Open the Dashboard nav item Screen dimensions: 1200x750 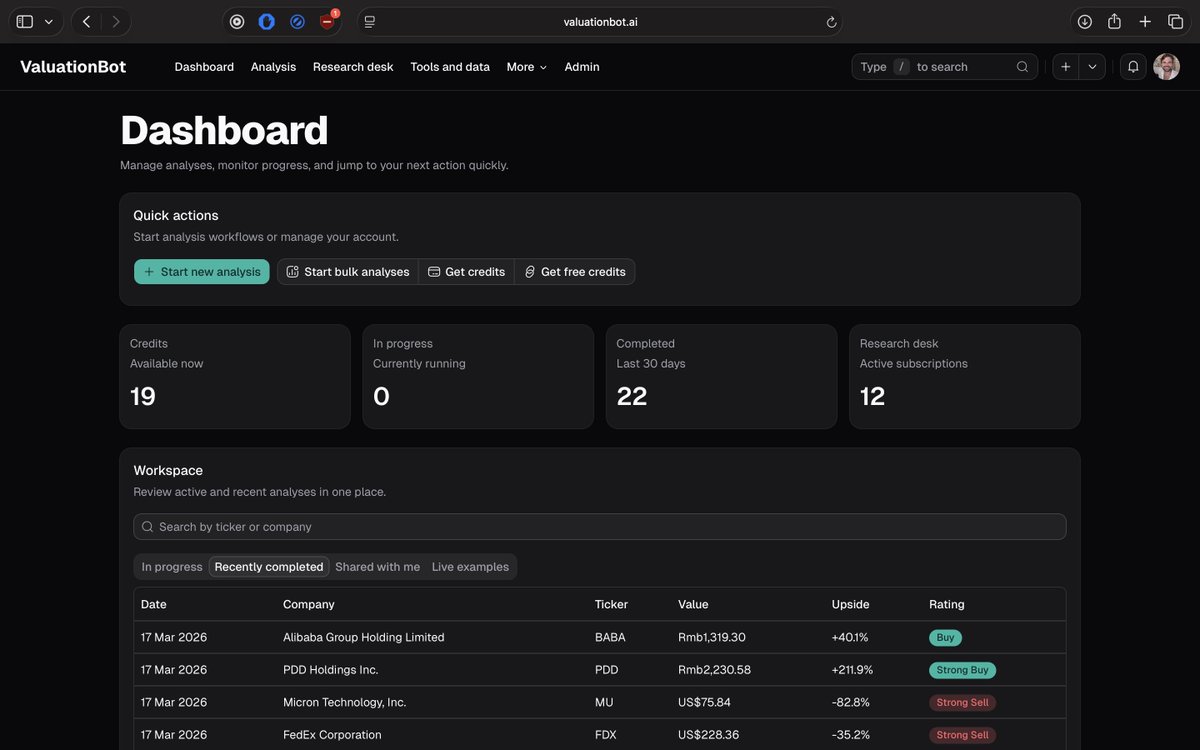point(204,67)
